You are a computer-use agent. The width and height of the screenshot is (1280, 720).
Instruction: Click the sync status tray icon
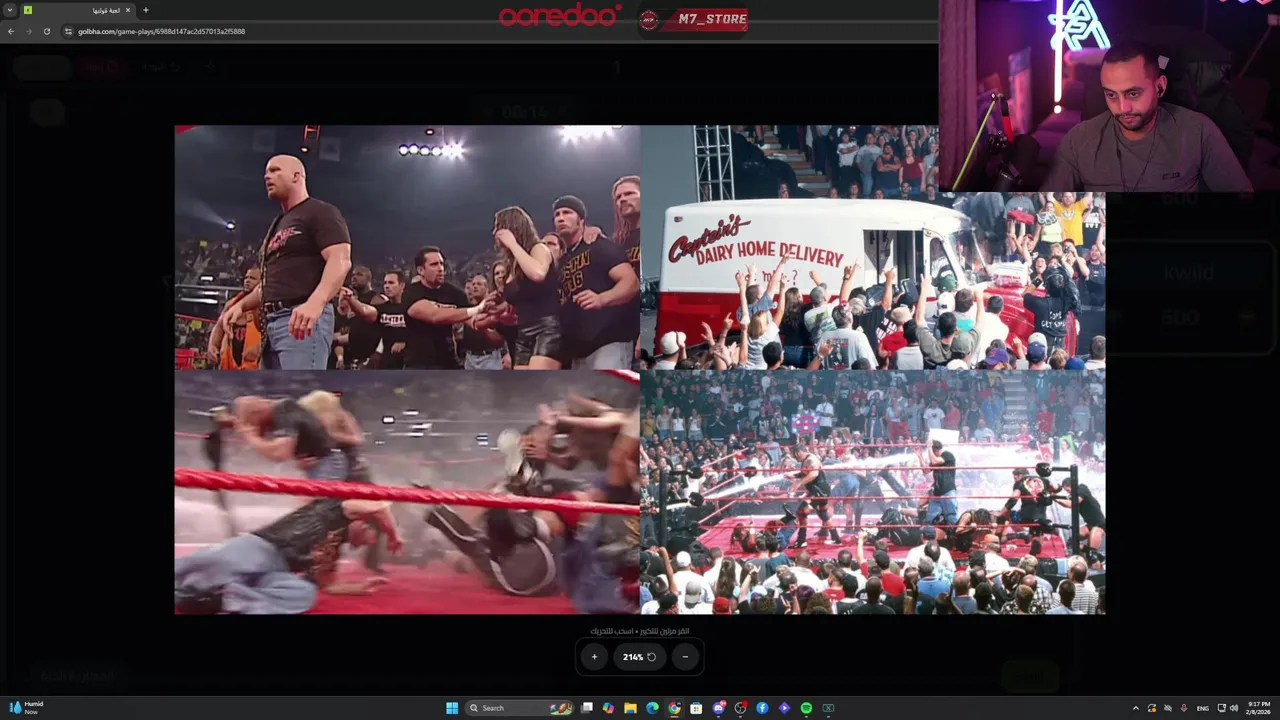(x=1151, y=708)
